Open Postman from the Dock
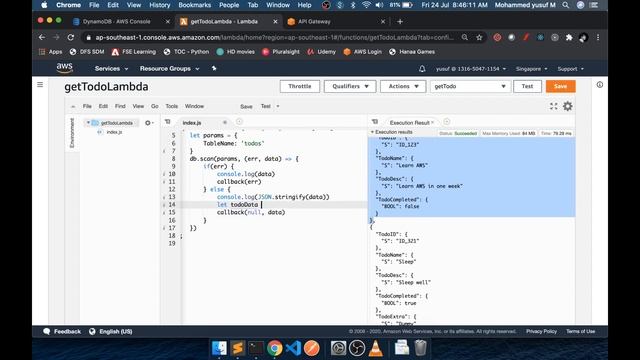Viewport: 640px width, 360px height. [x=311, y=348]
